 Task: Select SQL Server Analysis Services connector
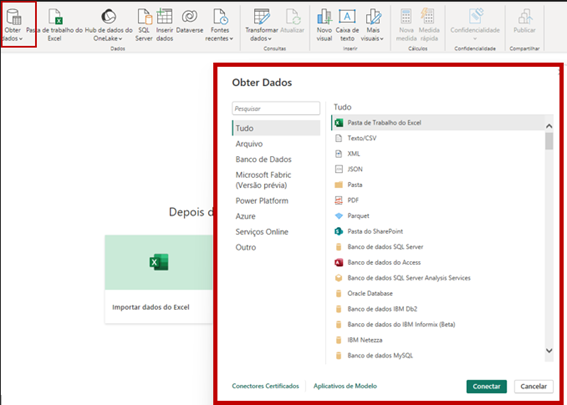coord(438,278)
